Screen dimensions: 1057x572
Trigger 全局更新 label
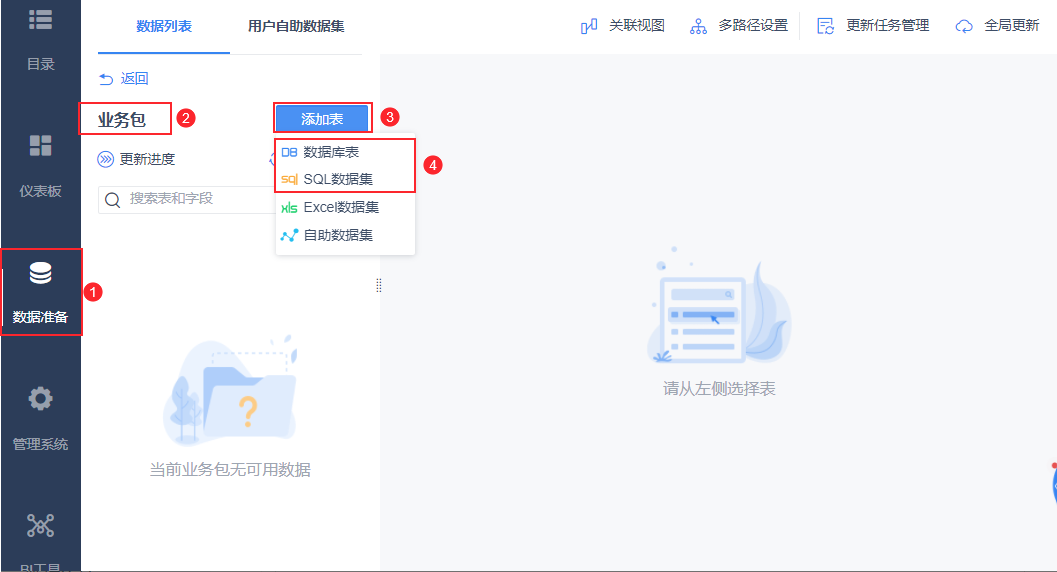pyautogui.click(x=1012, y=26)
